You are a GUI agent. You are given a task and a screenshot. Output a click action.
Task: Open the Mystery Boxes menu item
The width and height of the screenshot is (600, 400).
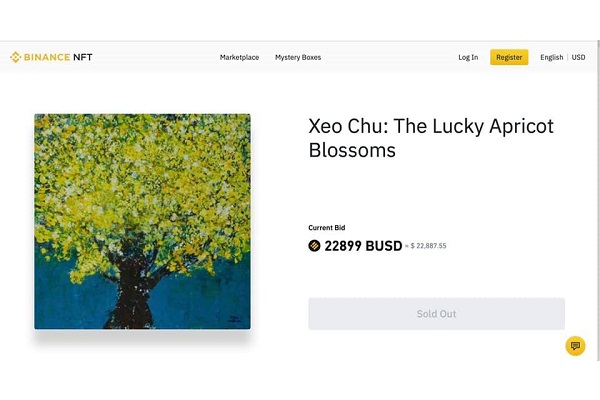[x=298, y=57]
